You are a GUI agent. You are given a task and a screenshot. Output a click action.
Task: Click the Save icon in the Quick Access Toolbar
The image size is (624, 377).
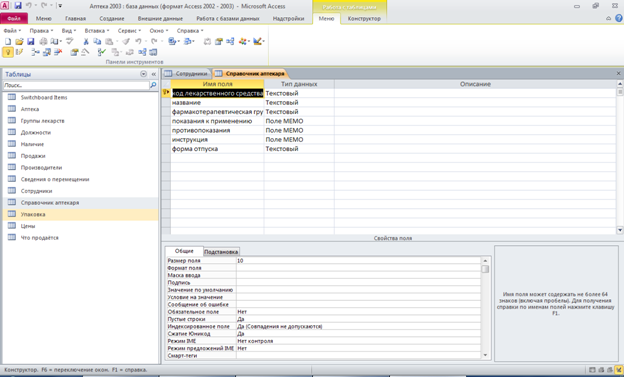point(18,6)
